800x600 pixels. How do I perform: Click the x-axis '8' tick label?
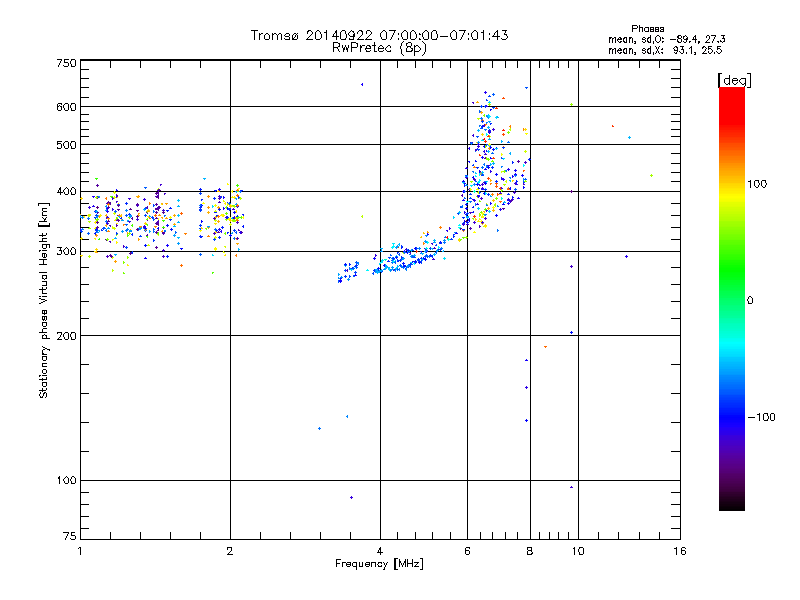coord(530,551)
